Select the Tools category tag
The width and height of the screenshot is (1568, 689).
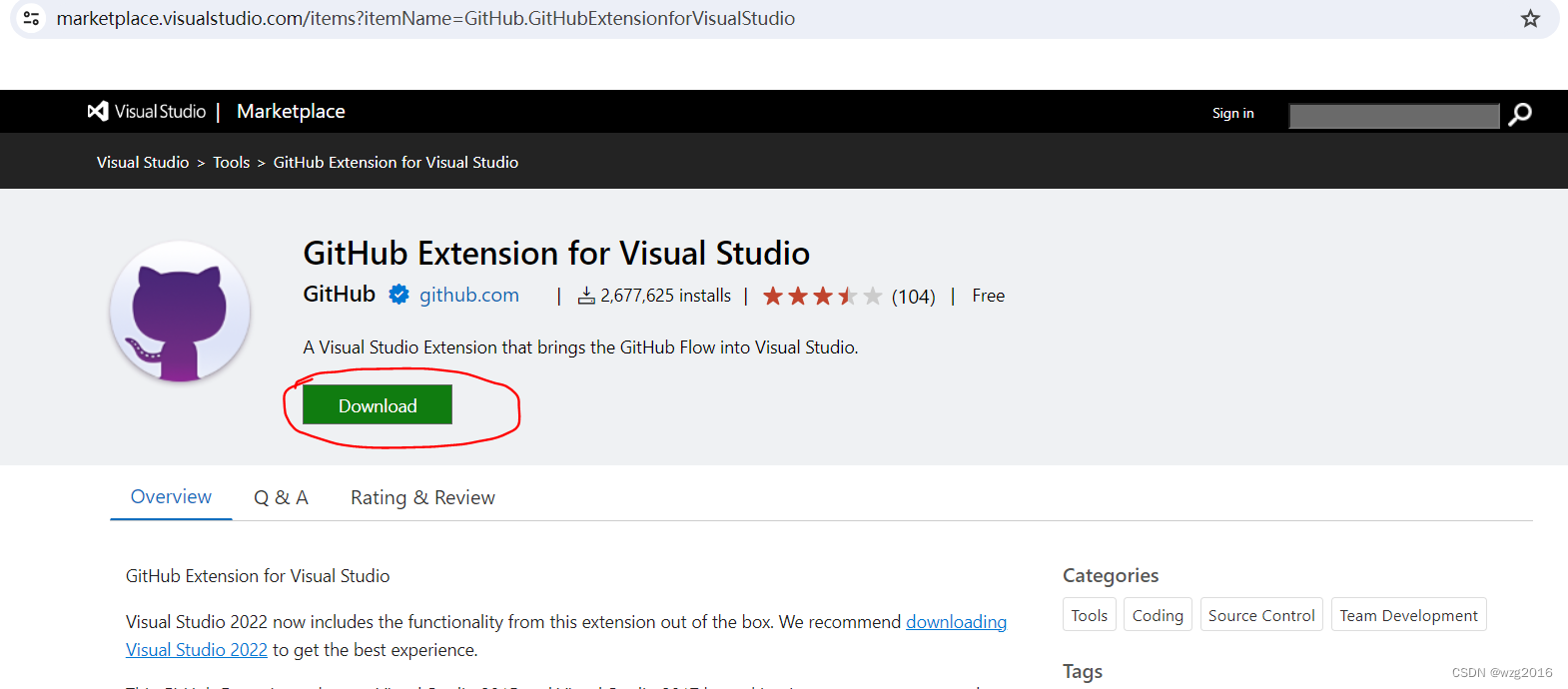click(x=1090, y=614)
